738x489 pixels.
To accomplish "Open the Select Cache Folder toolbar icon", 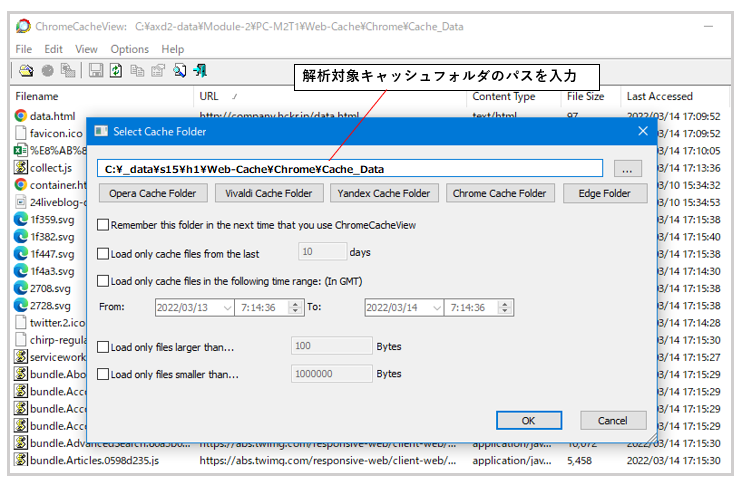I will pyautogui.click(x=26, y=71).
